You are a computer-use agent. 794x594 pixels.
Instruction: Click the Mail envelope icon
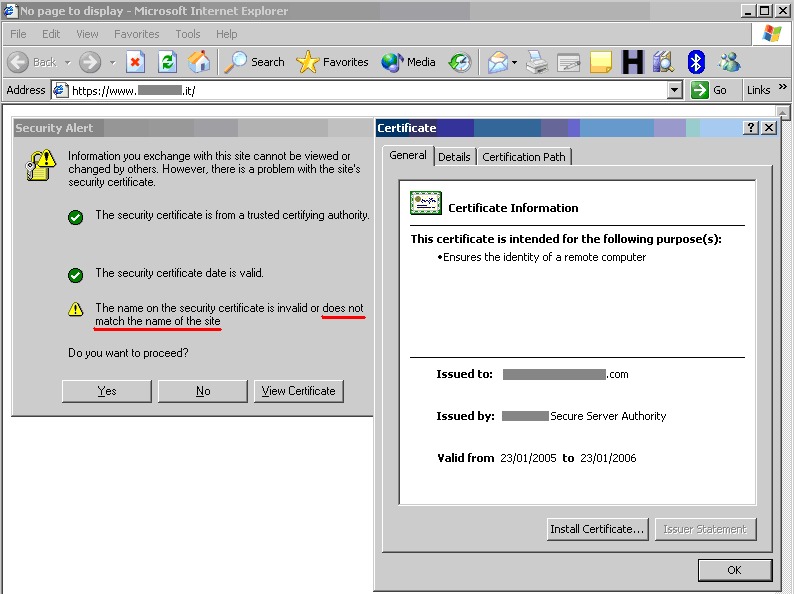click(x=497, y=62)
